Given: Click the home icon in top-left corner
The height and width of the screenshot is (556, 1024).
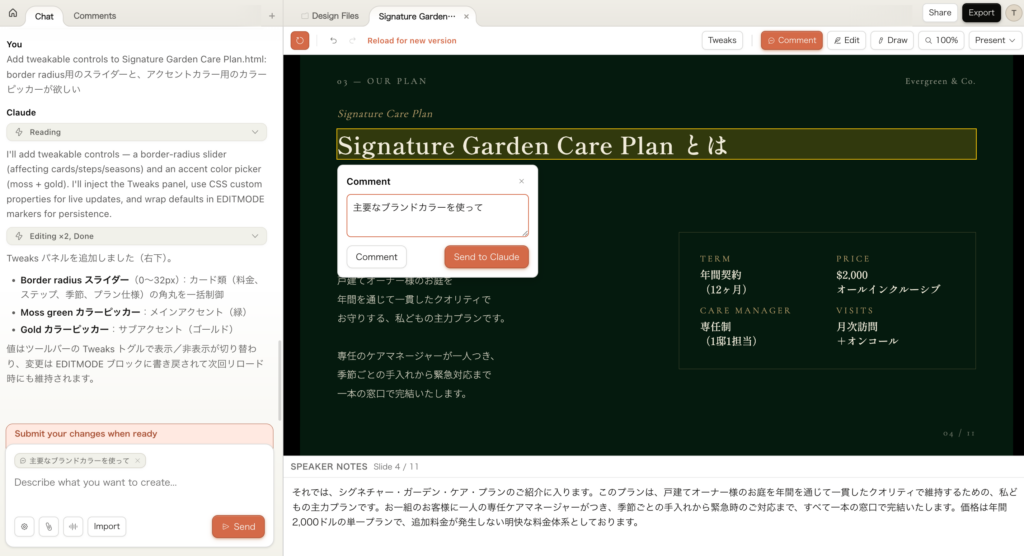Looking at the screenshot, I should point(13,13).
